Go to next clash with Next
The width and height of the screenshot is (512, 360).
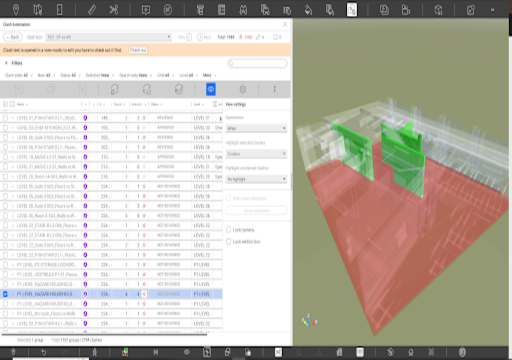204,37
